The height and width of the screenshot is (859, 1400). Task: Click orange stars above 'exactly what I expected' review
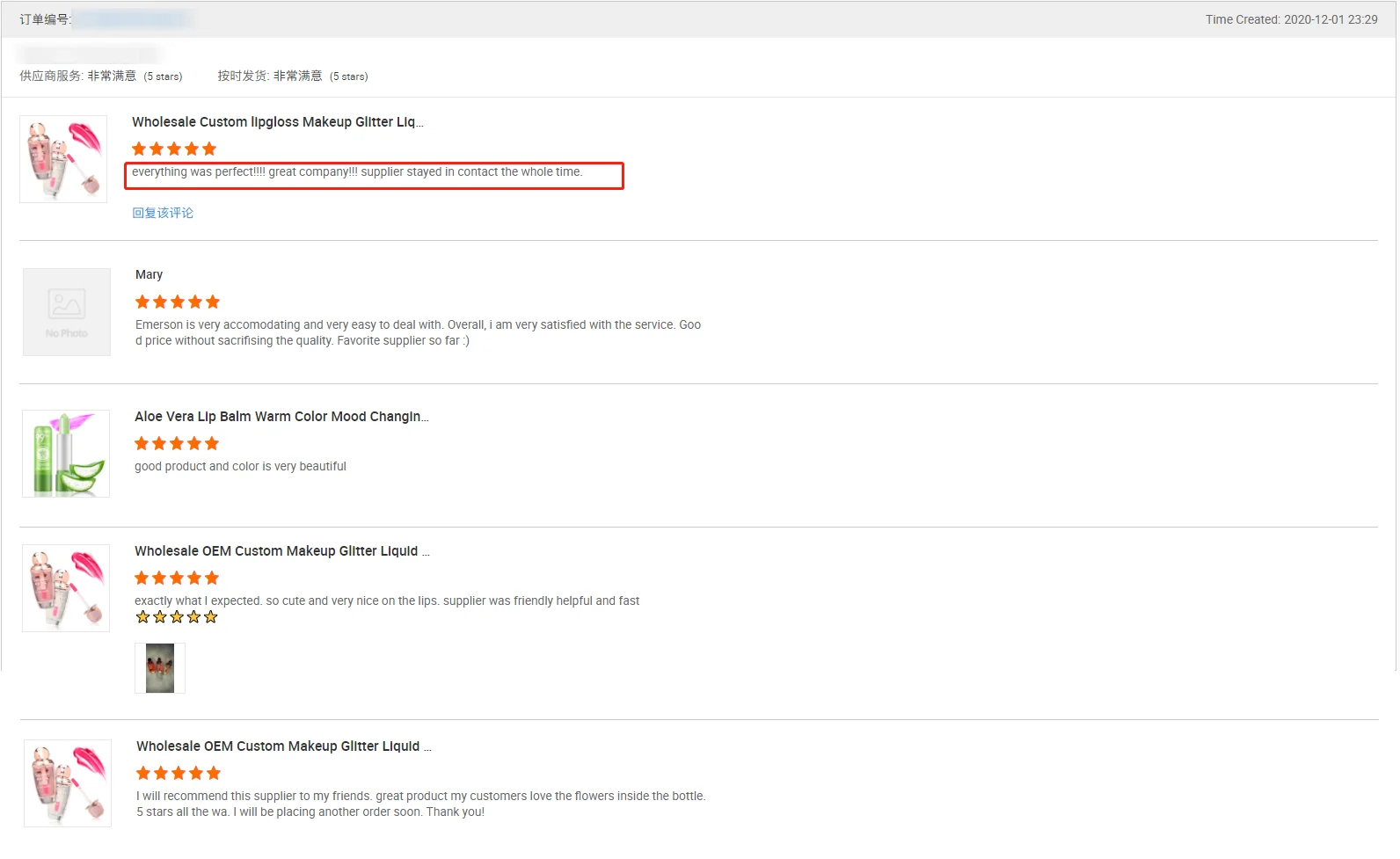[x=177, y=579]
